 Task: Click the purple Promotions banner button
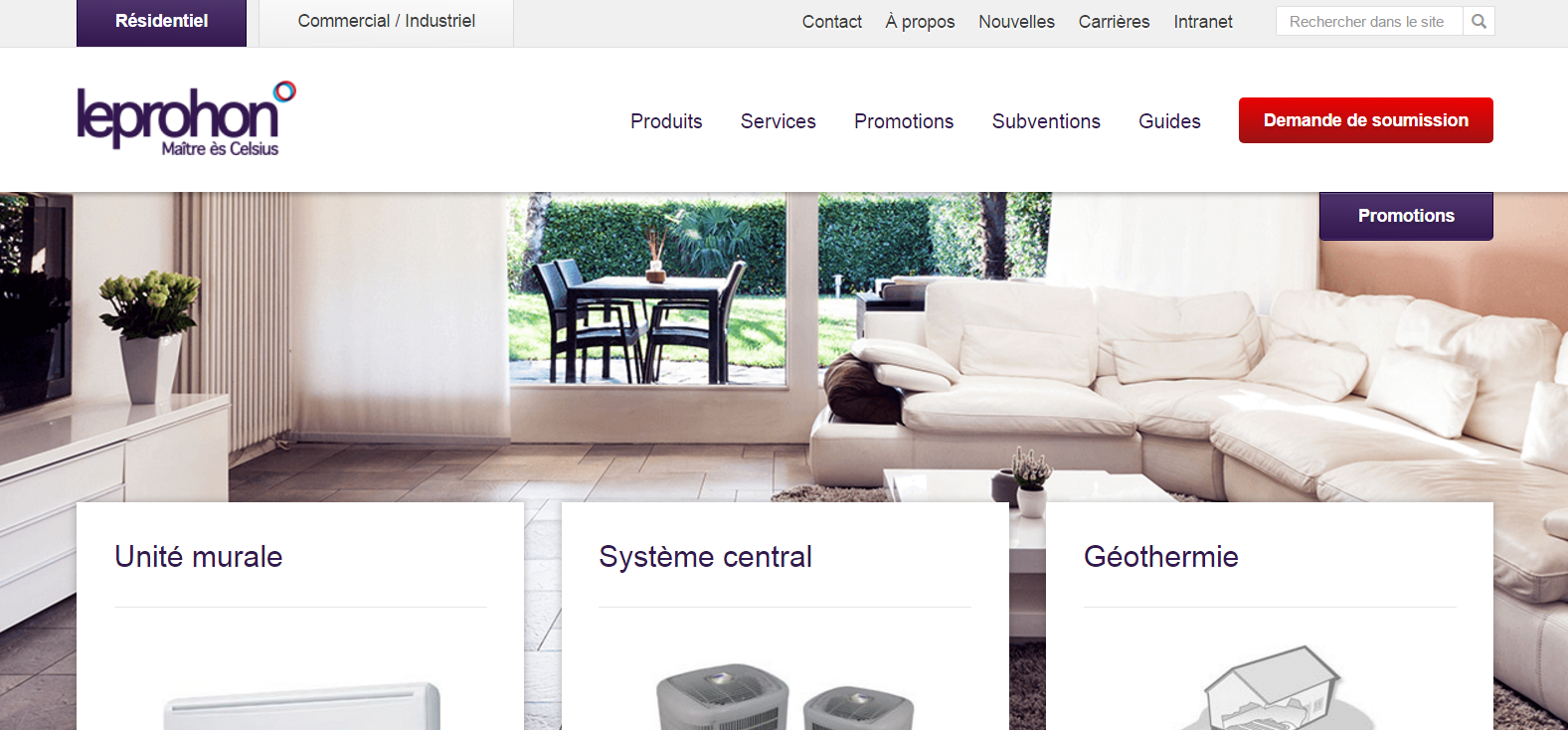tap(1406, 216)
